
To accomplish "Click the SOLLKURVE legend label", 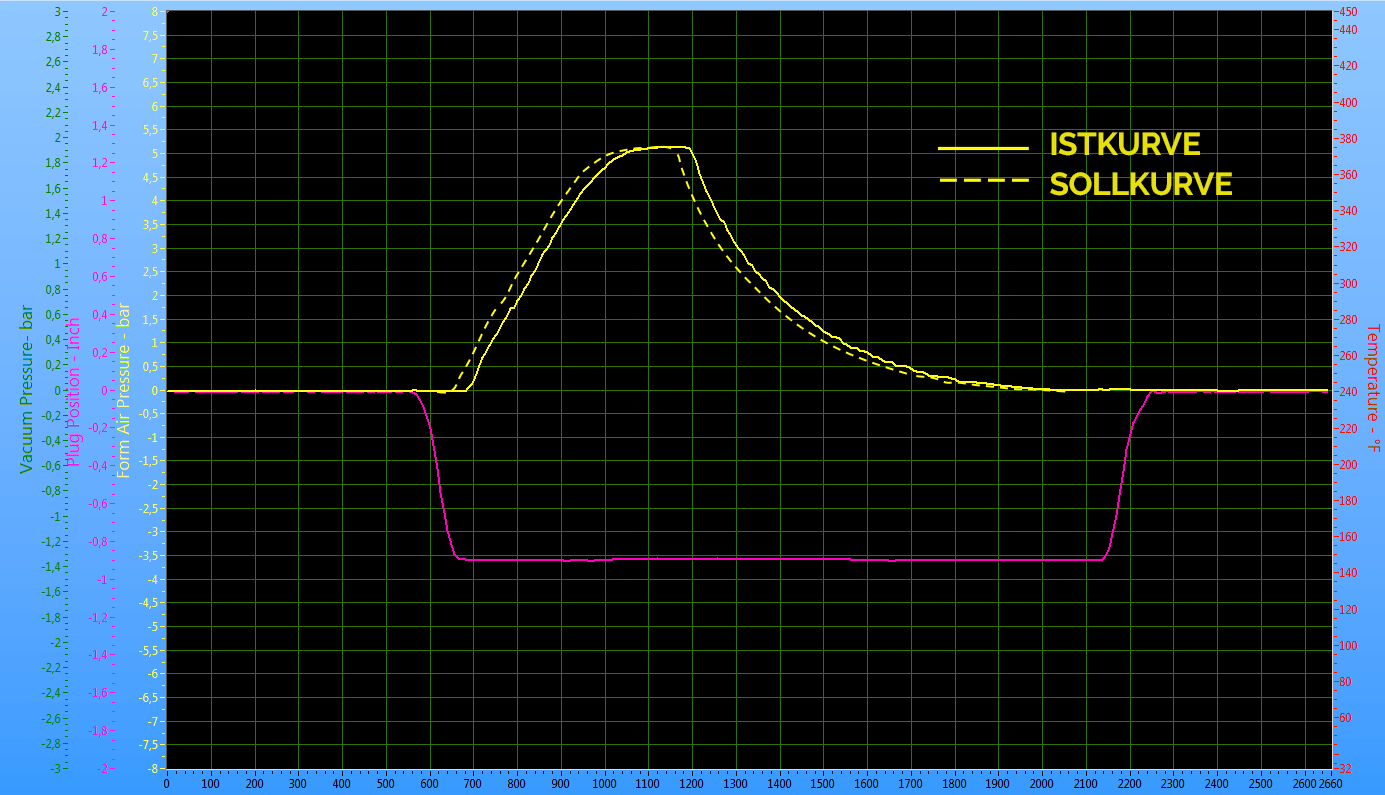I will (1140, 184).
